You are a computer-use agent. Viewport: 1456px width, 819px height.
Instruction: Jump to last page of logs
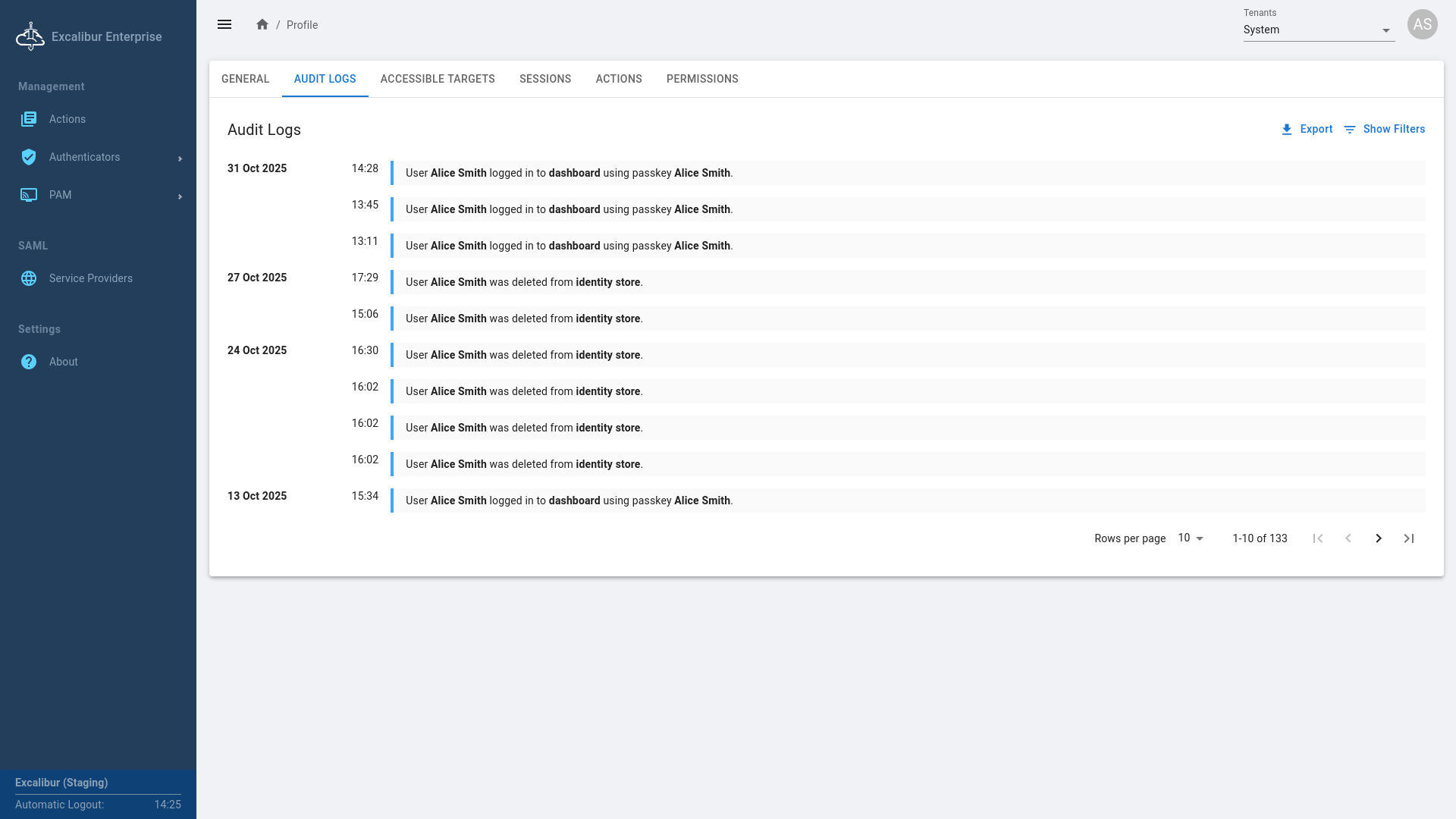[x=1408, y=538]
